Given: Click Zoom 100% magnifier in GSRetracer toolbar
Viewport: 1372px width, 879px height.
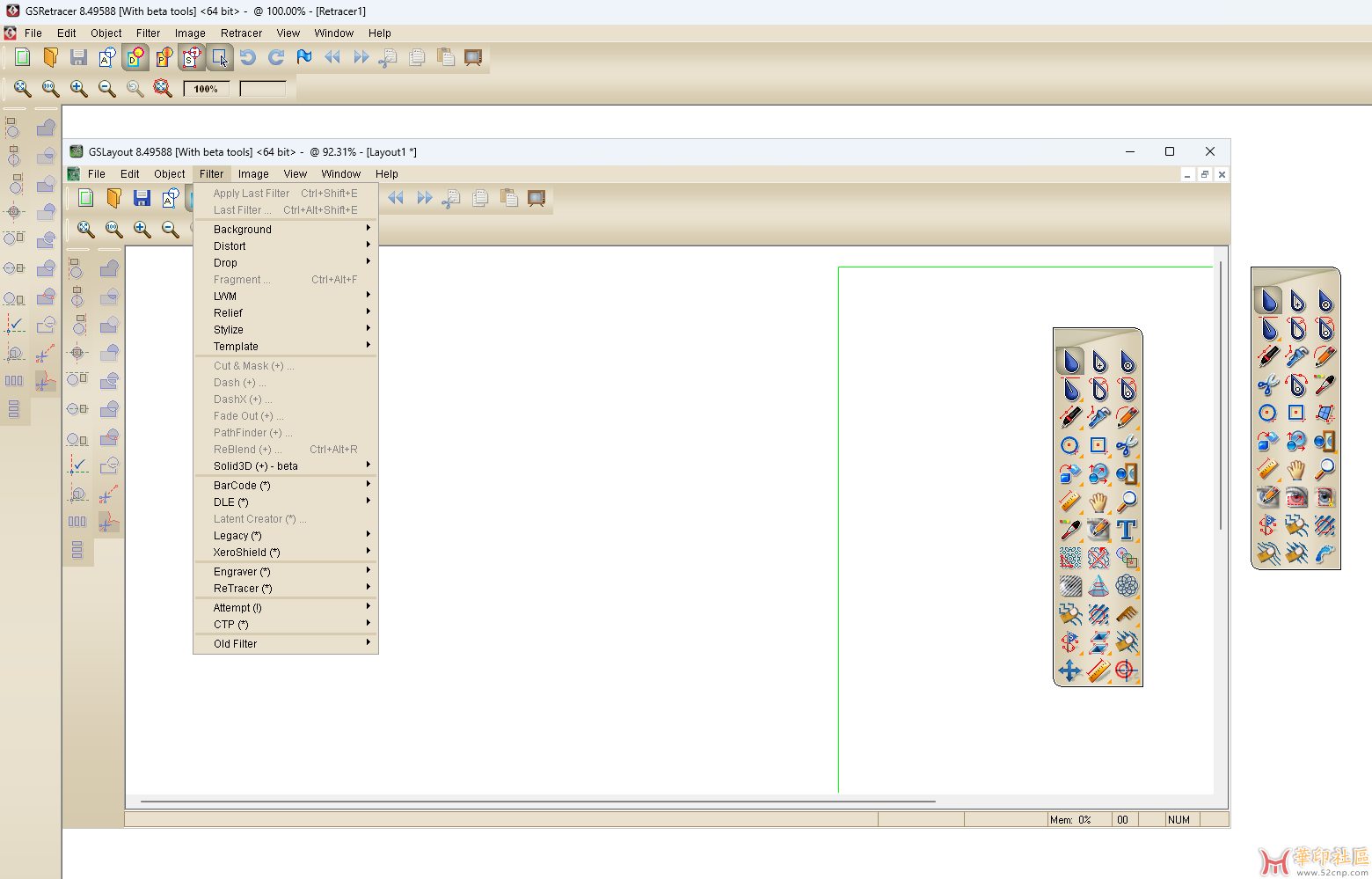Looking at the screenshot, I should [x=51, y=88].
